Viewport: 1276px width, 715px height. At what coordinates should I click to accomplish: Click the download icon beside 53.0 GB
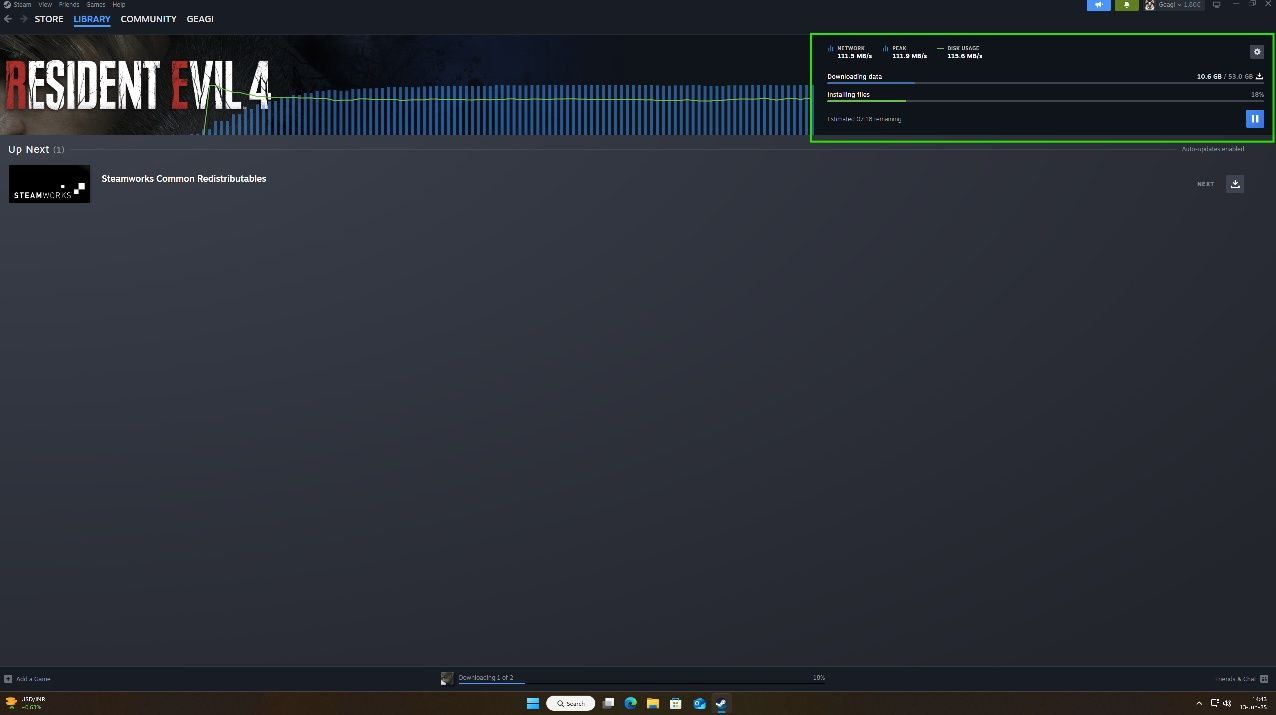point(1260,76)
